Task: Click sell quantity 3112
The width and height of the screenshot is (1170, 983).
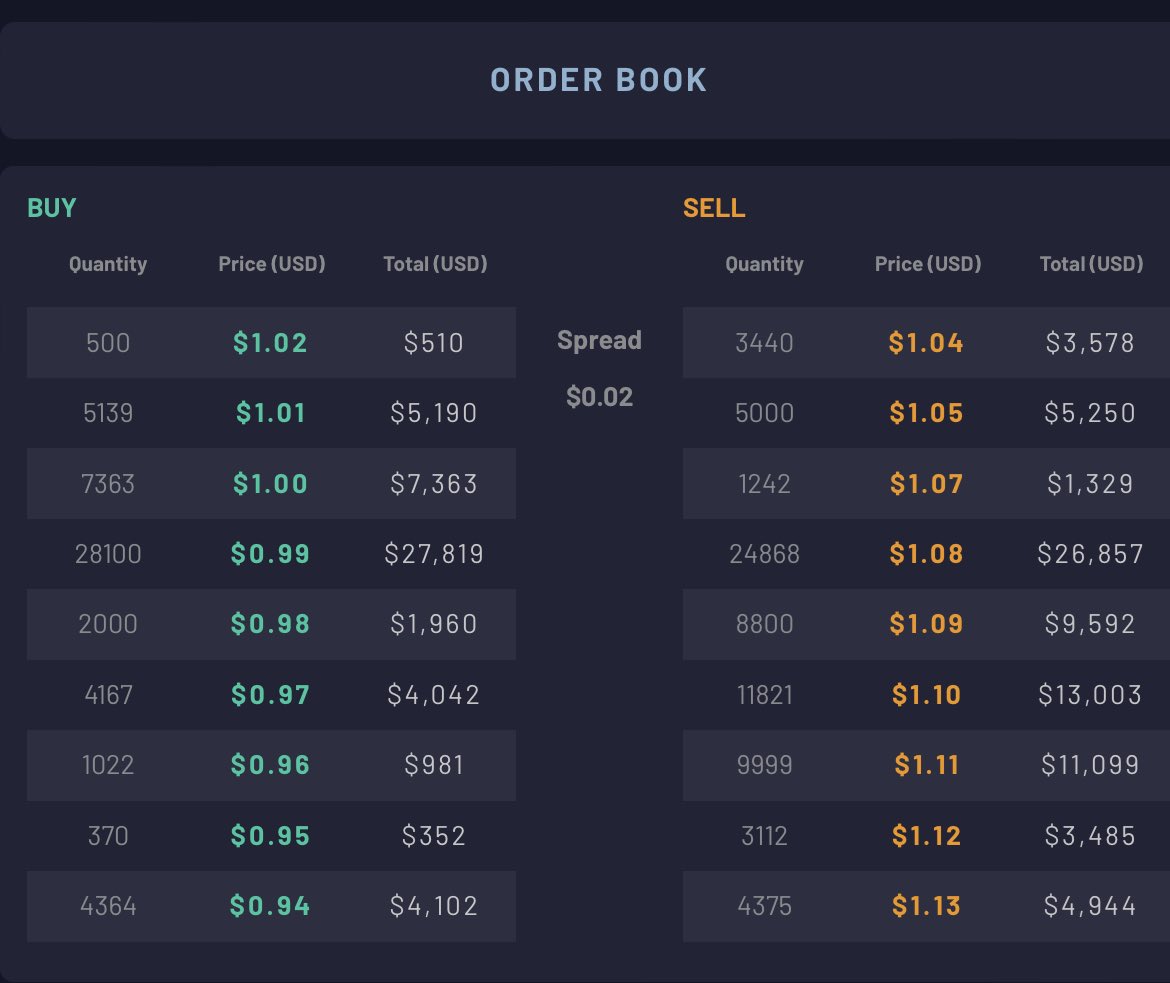Action: (764, 836)
